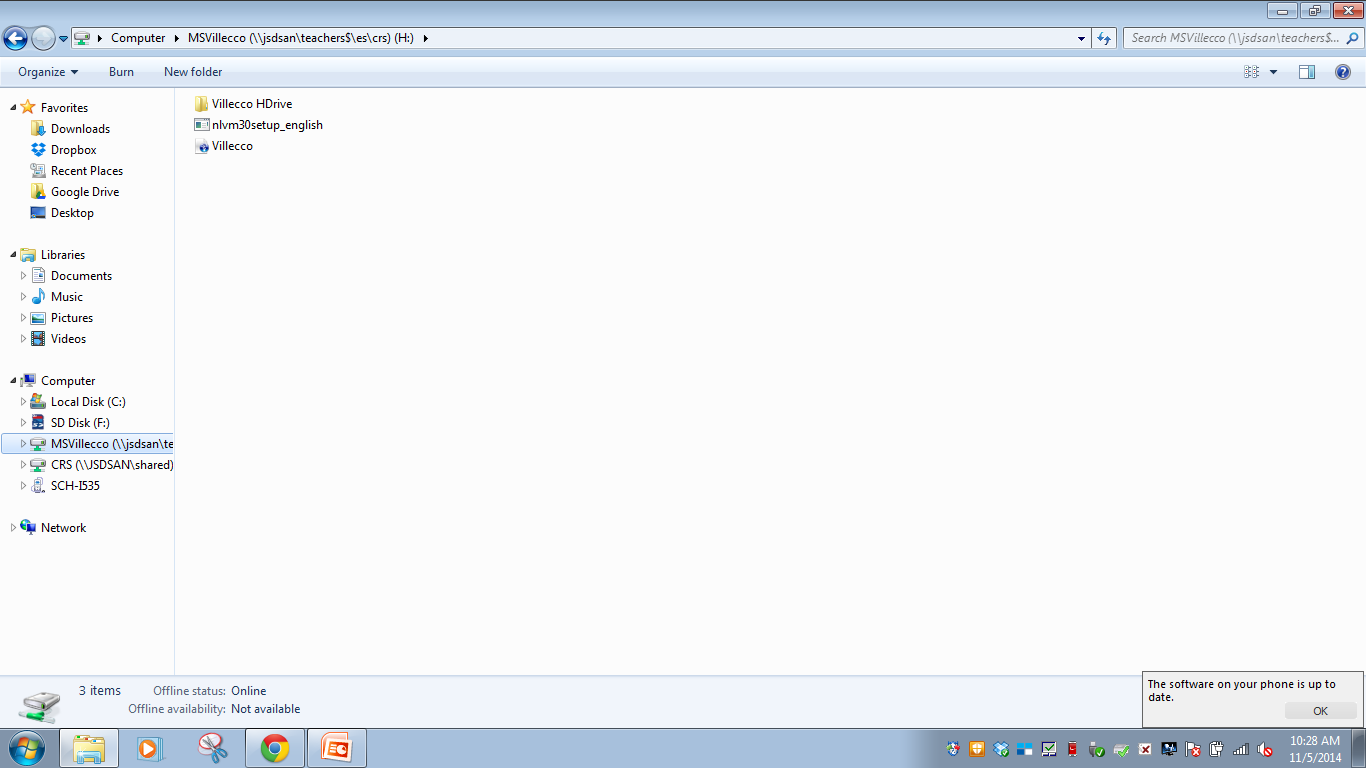Open Windows Media Player from taskbar
This screenshot has height=768, width=1366.
(150, 748)
